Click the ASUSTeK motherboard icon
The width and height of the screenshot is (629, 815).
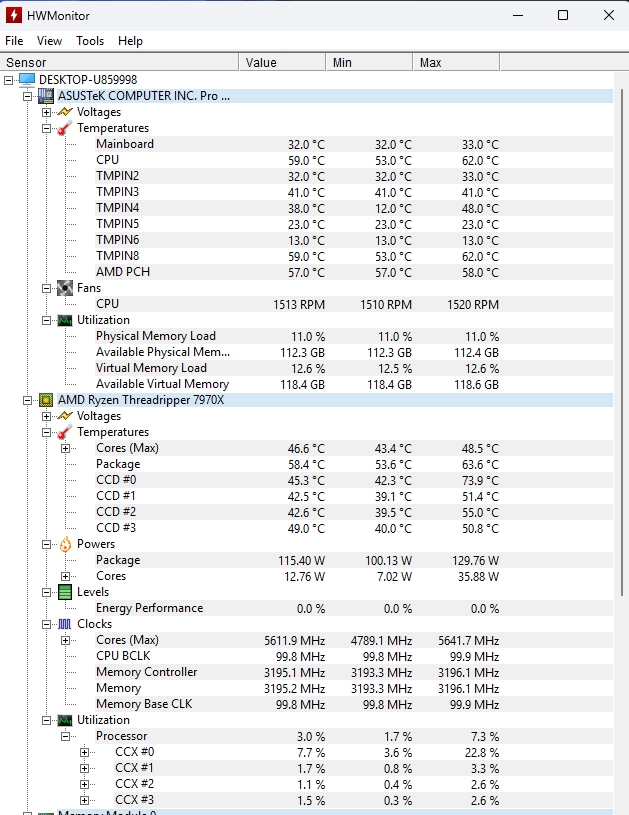(46, 96)
